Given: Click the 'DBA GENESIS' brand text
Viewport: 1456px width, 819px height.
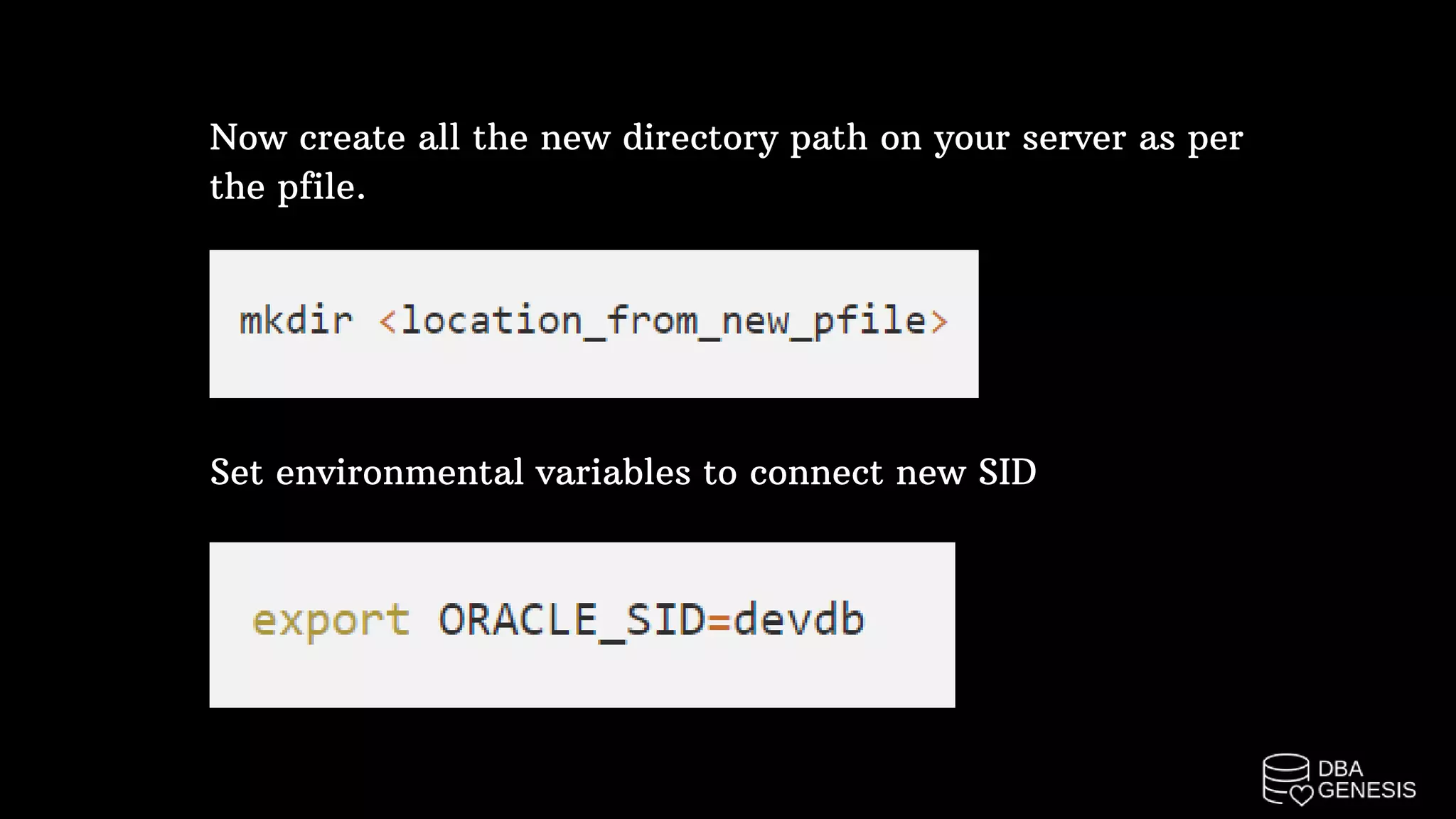Looking at the screenshot, I should click(x=1366, y=780).
